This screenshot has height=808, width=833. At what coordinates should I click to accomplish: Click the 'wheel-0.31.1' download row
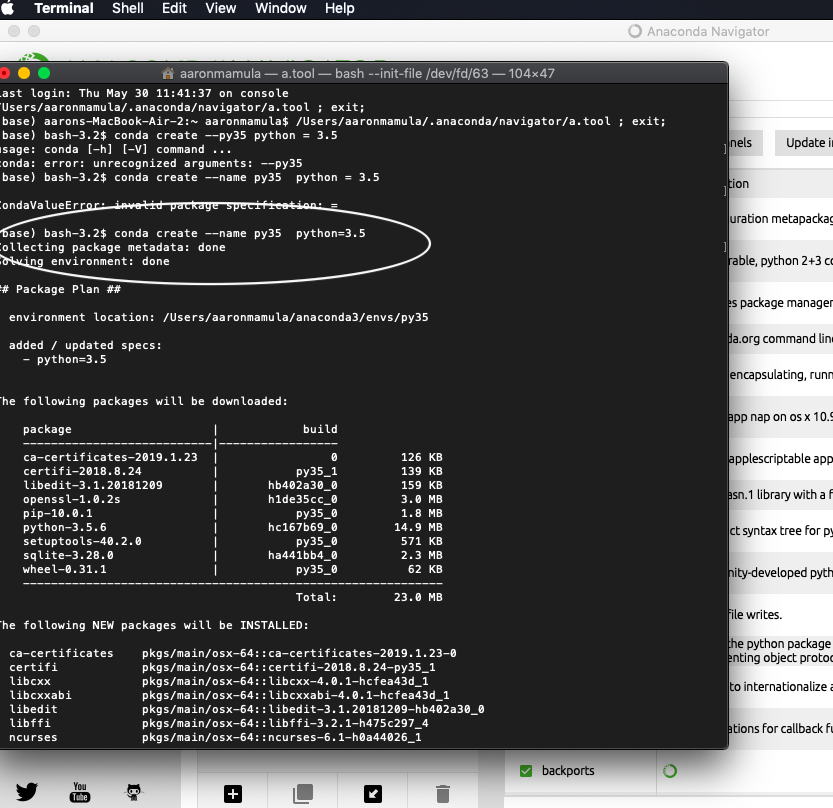[233, 569]
